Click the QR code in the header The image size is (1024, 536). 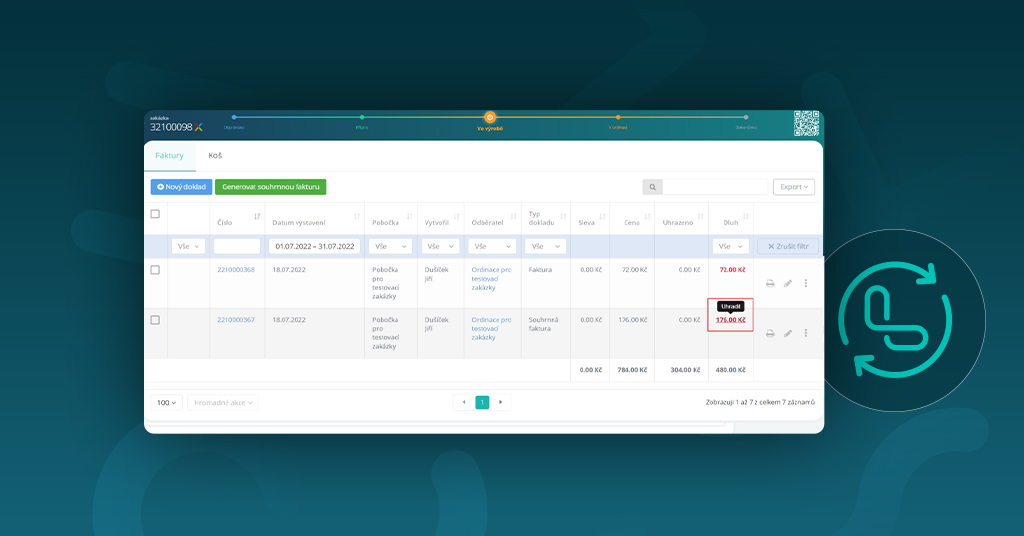tap(807, 123)
